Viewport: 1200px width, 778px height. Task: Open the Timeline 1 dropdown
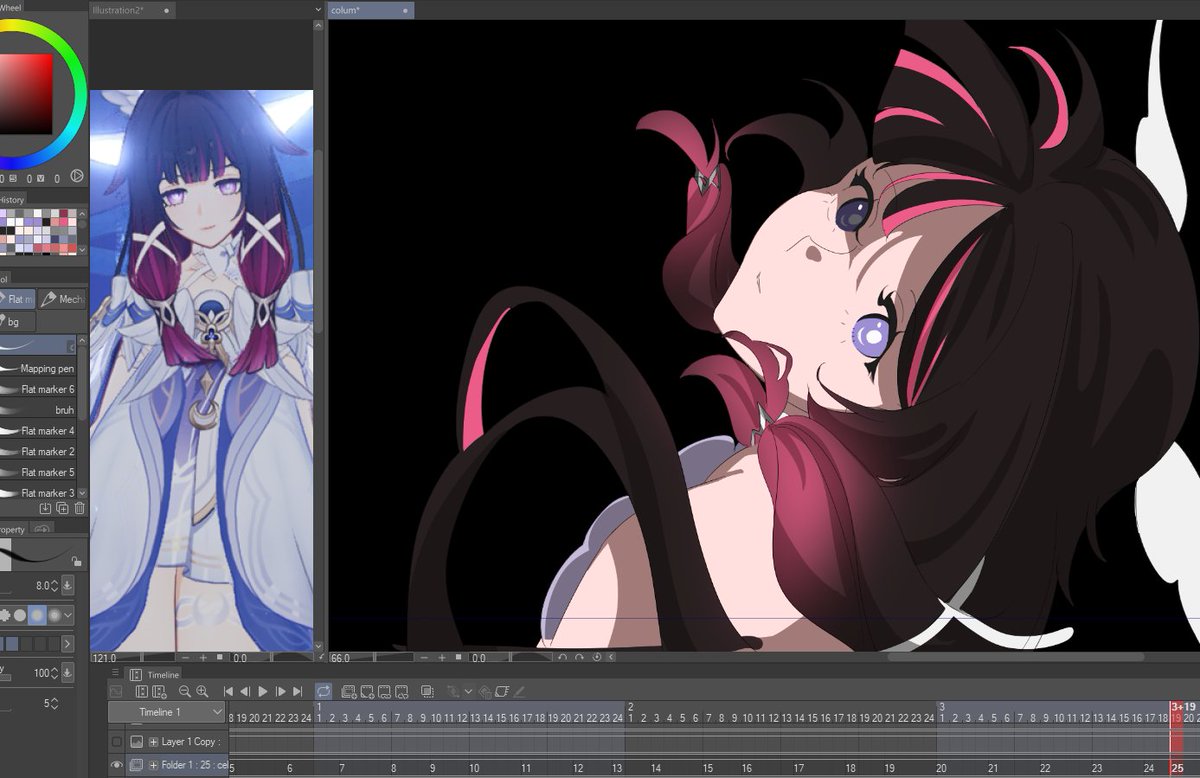(x=166, y=712)
